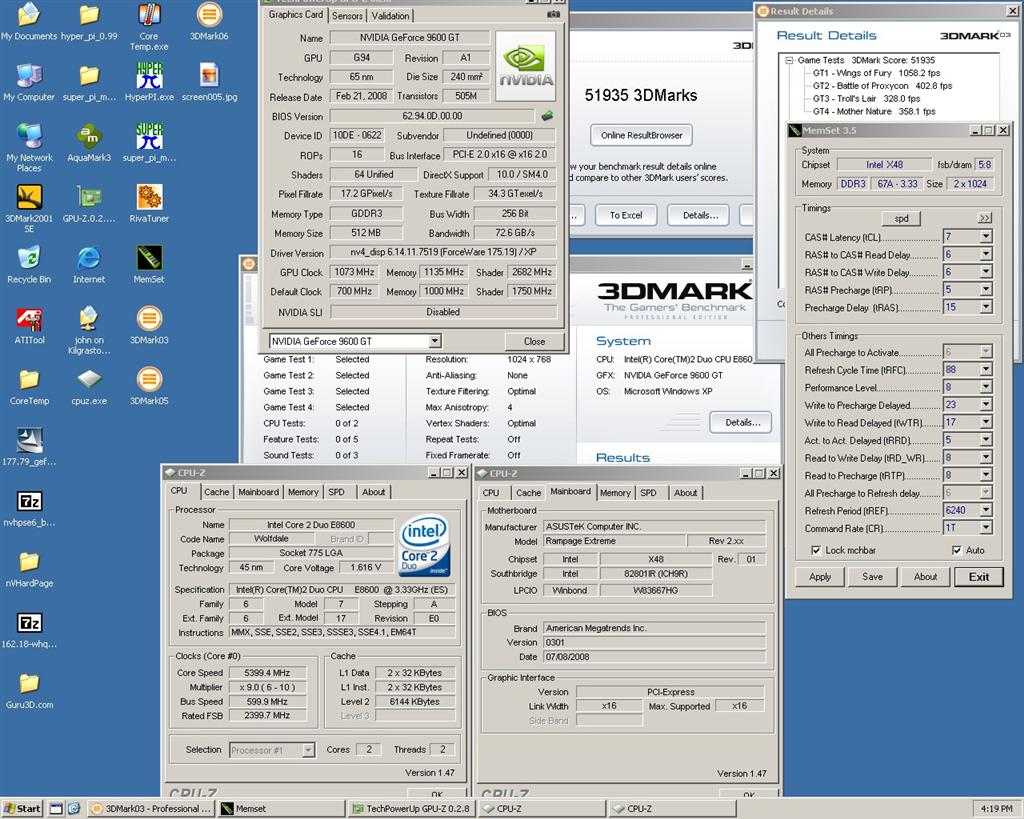Viewport: 1024px width, 819px height.
Task: Open Write to Read Delayed (tWTR) dropdown
Action: (986, 423)
